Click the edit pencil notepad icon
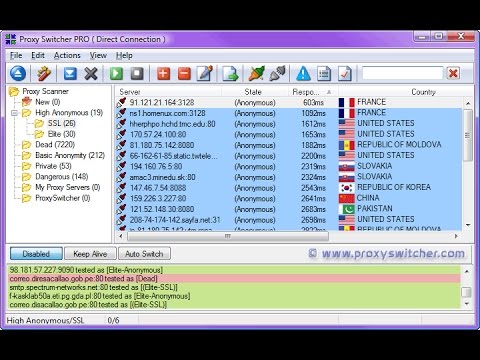The width and height of the screenshot is (480, 360). 205,73
